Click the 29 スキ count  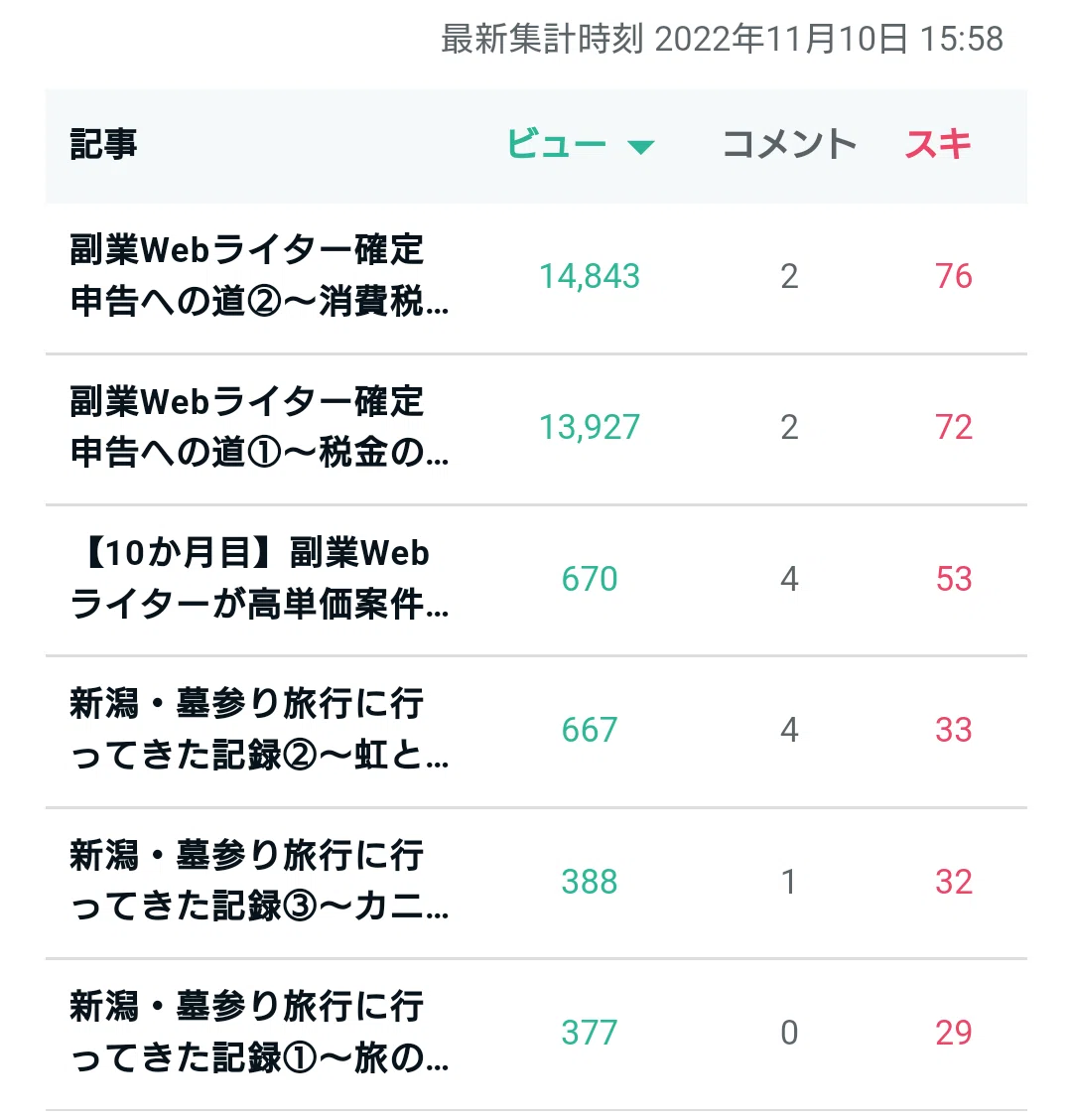[954, 1033]
